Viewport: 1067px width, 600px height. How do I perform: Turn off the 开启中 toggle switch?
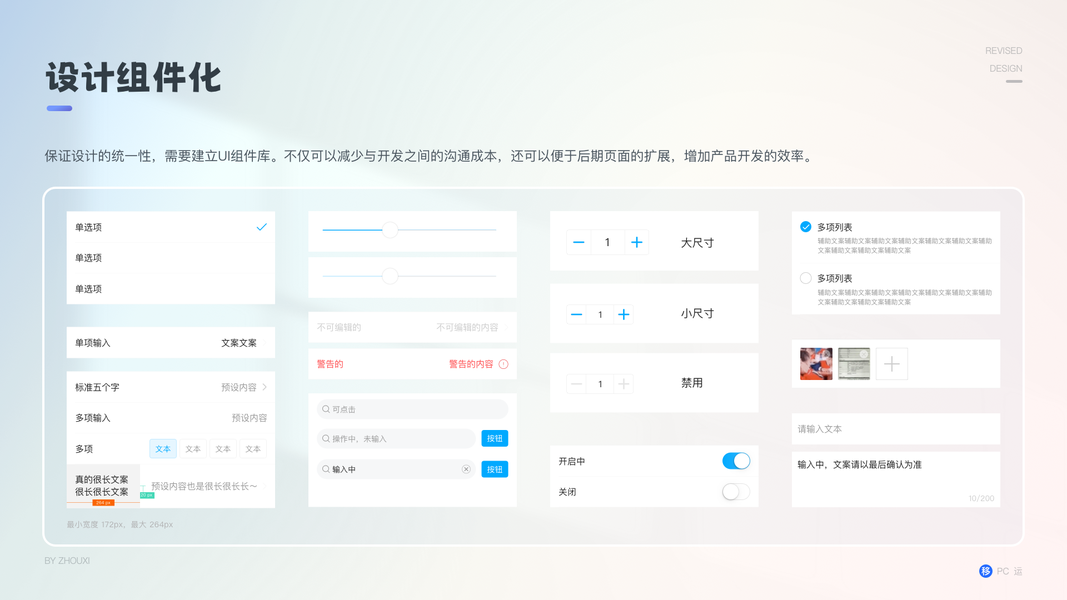coord(736,461)
